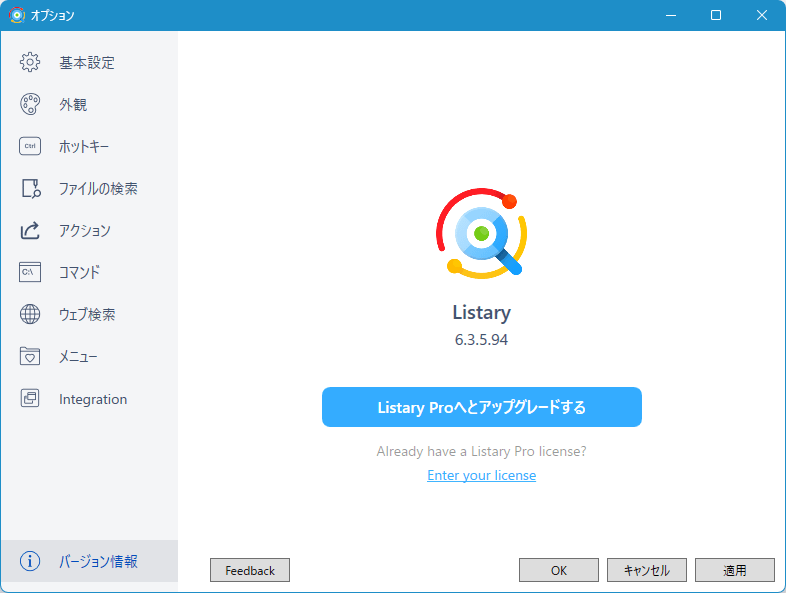Close the オプション window
The image size is (786, 593).
point(762,15)
